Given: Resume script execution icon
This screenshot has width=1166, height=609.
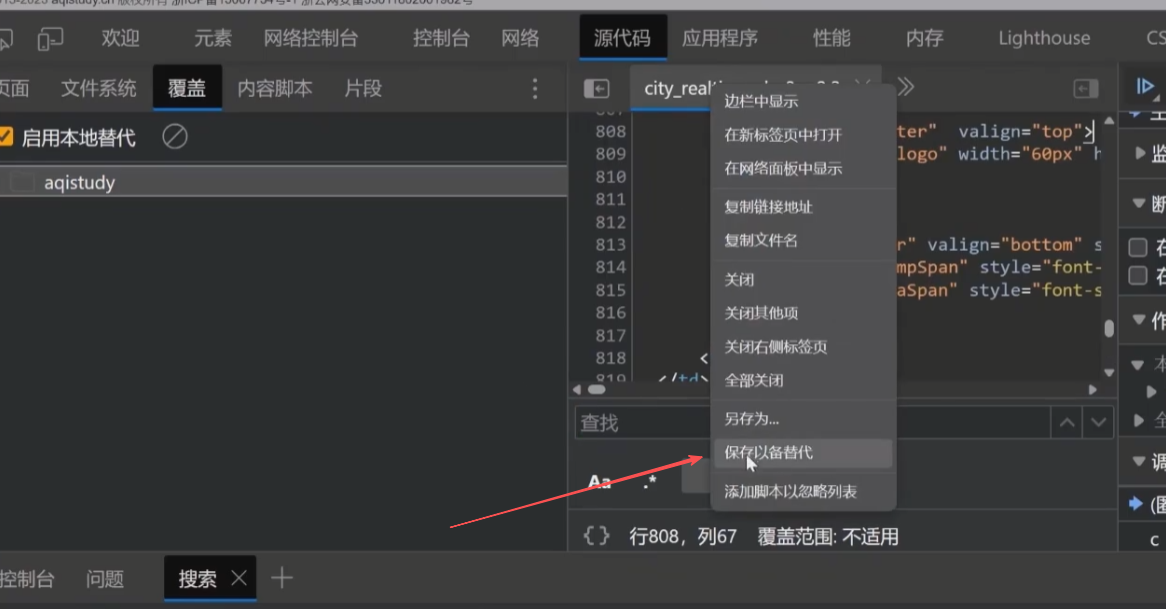Looking at the screenshot, I should [1145, 87].
